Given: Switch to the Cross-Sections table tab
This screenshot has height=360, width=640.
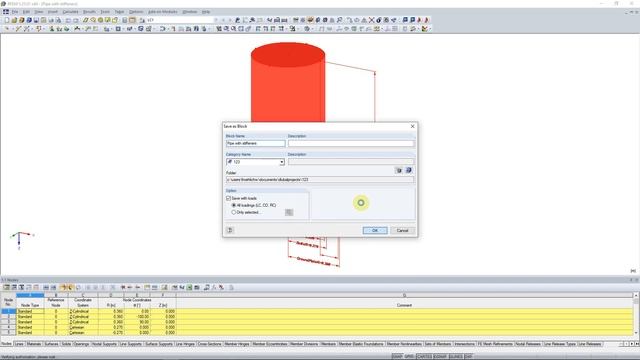Looking at the screenshot, I should coord(209,344).
